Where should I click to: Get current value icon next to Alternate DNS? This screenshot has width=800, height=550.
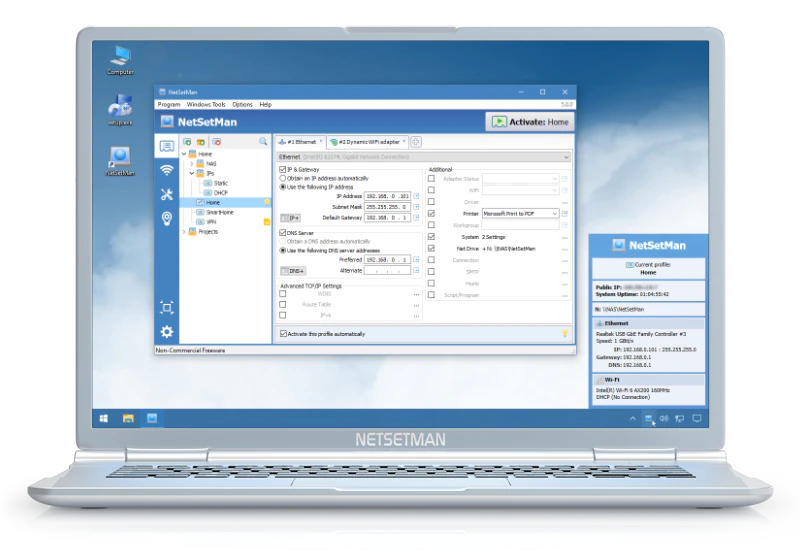click(416, 270)
